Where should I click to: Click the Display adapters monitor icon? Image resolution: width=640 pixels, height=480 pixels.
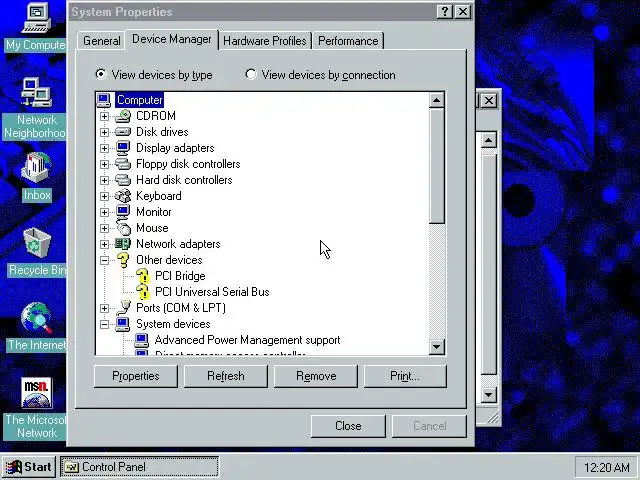123,148
